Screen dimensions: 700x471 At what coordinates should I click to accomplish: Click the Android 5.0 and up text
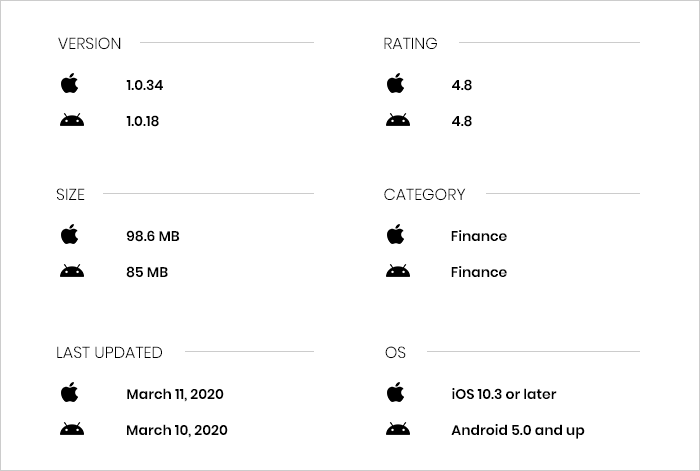tap(517, 431)
